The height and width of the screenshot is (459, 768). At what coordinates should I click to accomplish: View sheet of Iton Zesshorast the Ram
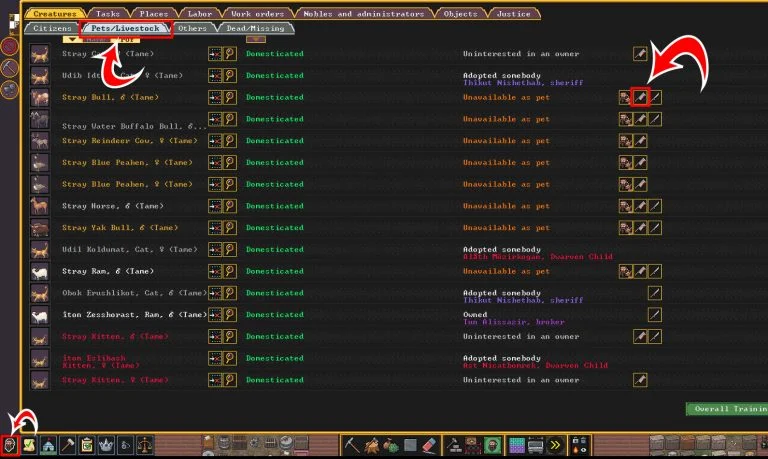[x=230, y=315]
